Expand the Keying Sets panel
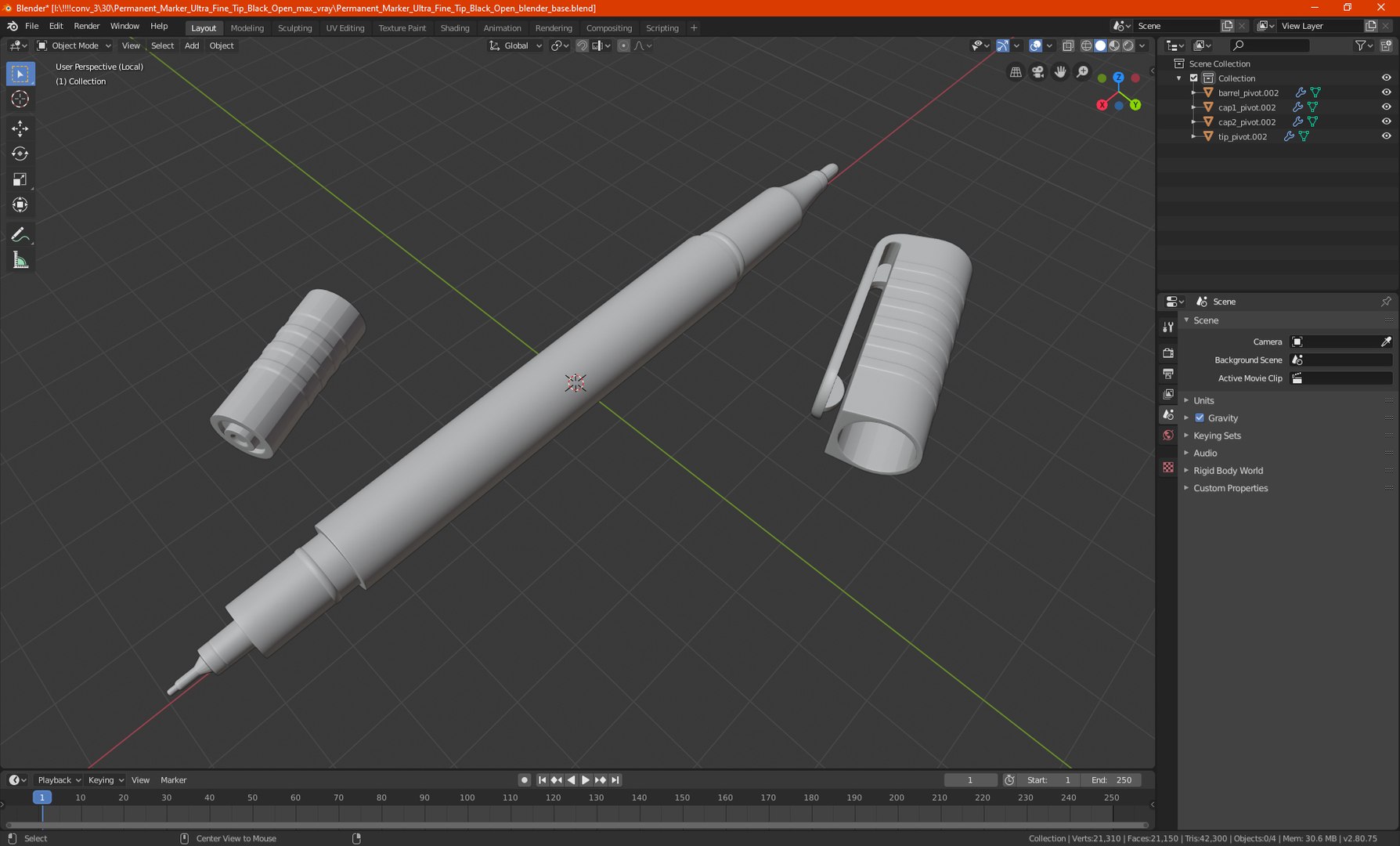This screenshot has height=846, width=1400. (1217, 436)
